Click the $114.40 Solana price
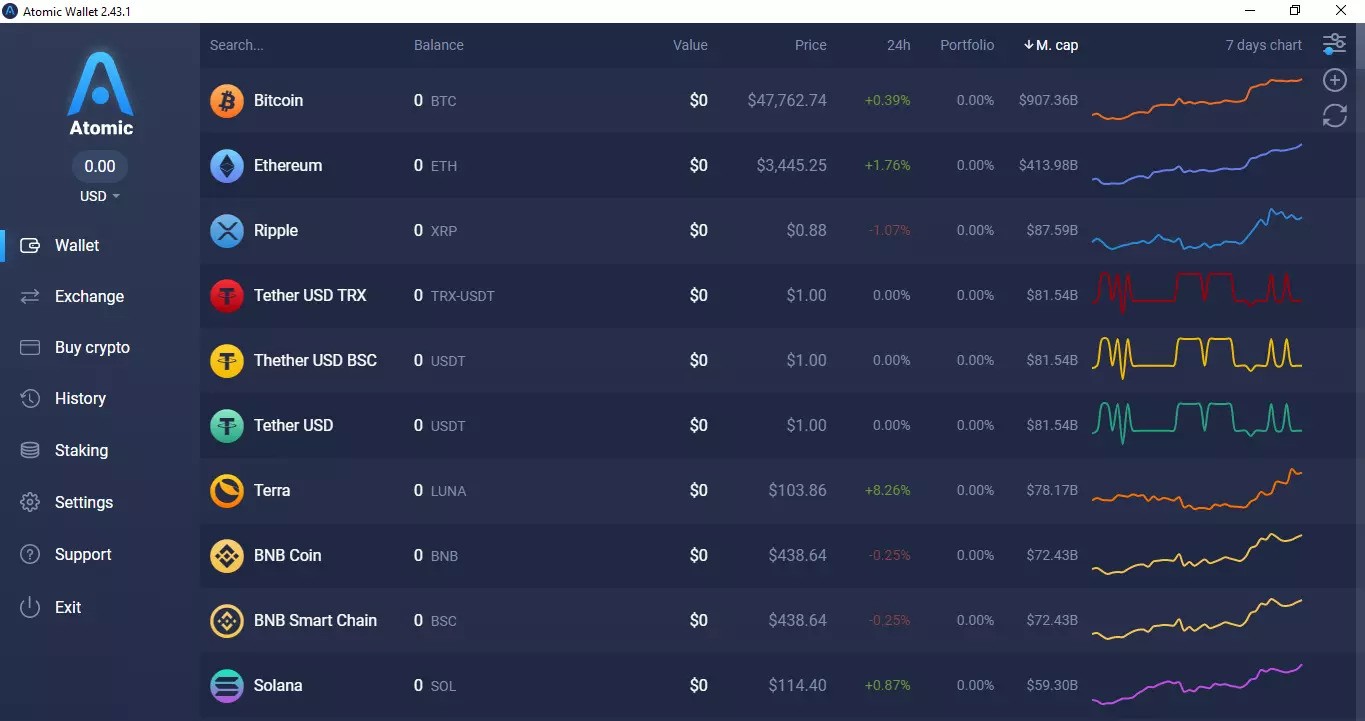This screenshot has width=1365, height=721. pyautogui.click(x=798, y=685)
